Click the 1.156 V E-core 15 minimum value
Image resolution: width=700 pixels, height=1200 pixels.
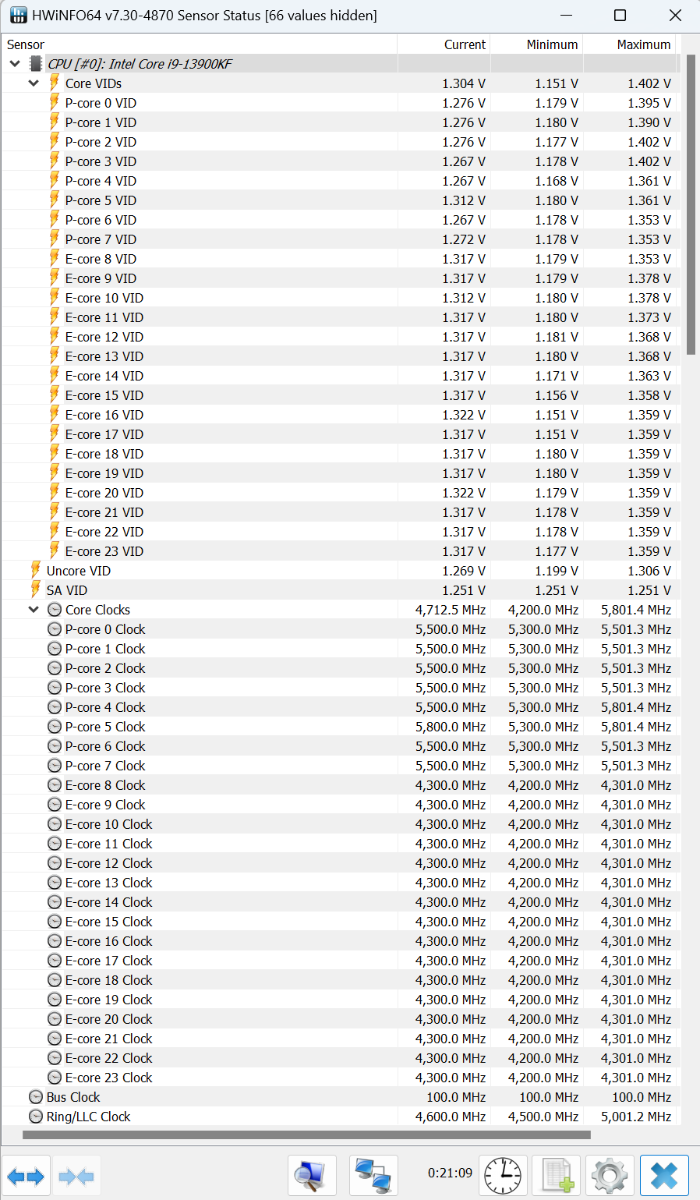click(x=557, y=395)
